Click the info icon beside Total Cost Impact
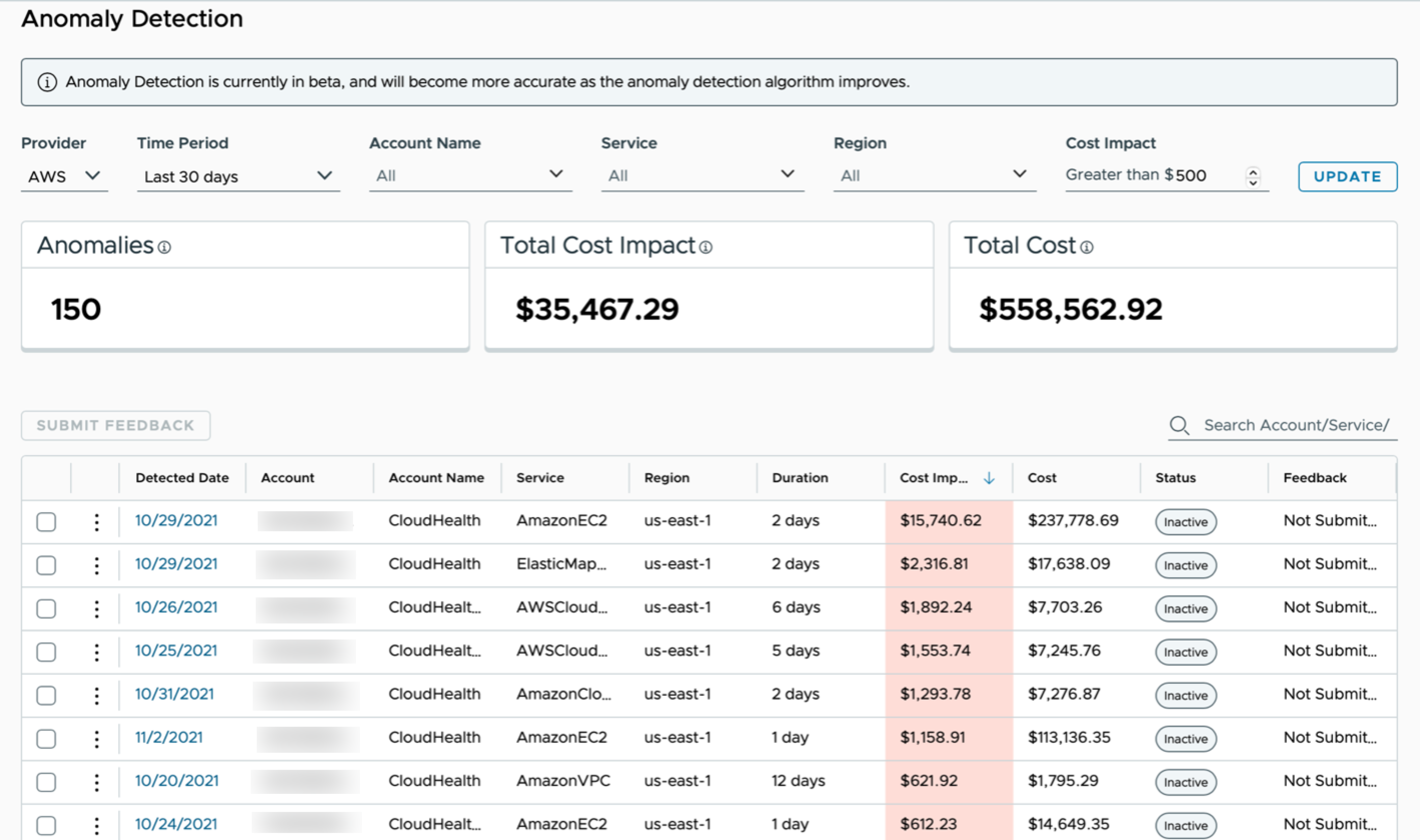This screenshot has width=1420, height=840. (705, 247)
